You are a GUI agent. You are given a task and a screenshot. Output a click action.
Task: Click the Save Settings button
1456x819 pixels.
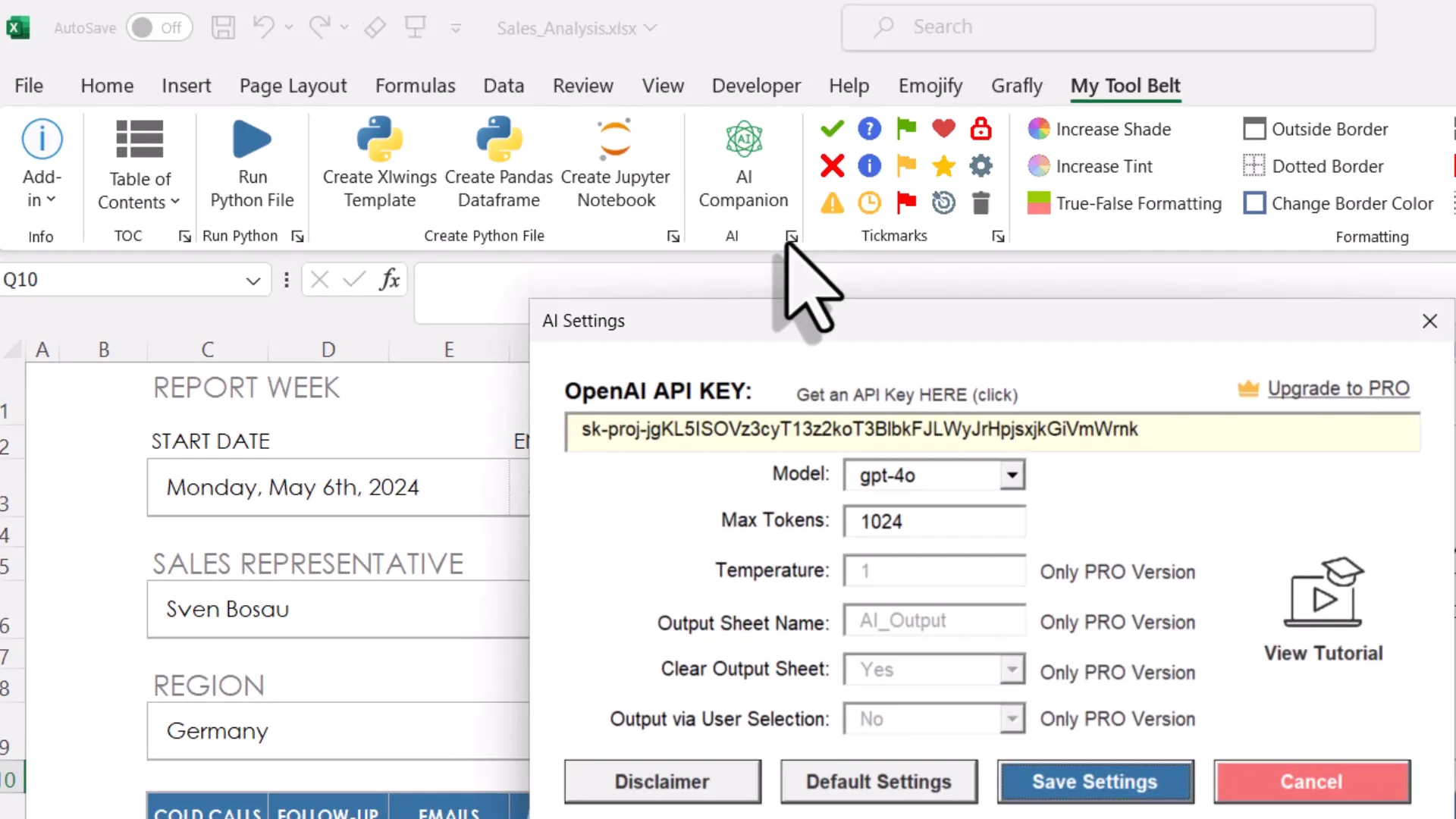pyautogui.click(x=1095, y=782)
